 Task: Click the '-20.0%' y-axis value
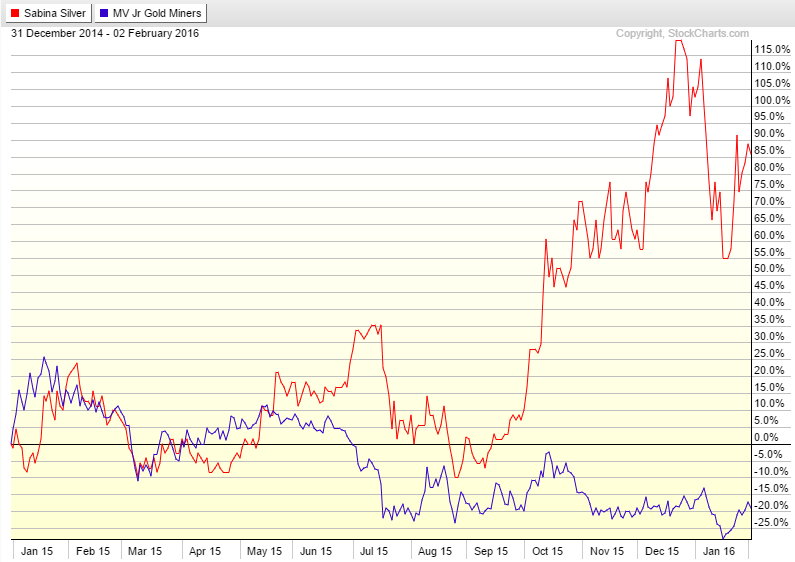click(771, 505)
